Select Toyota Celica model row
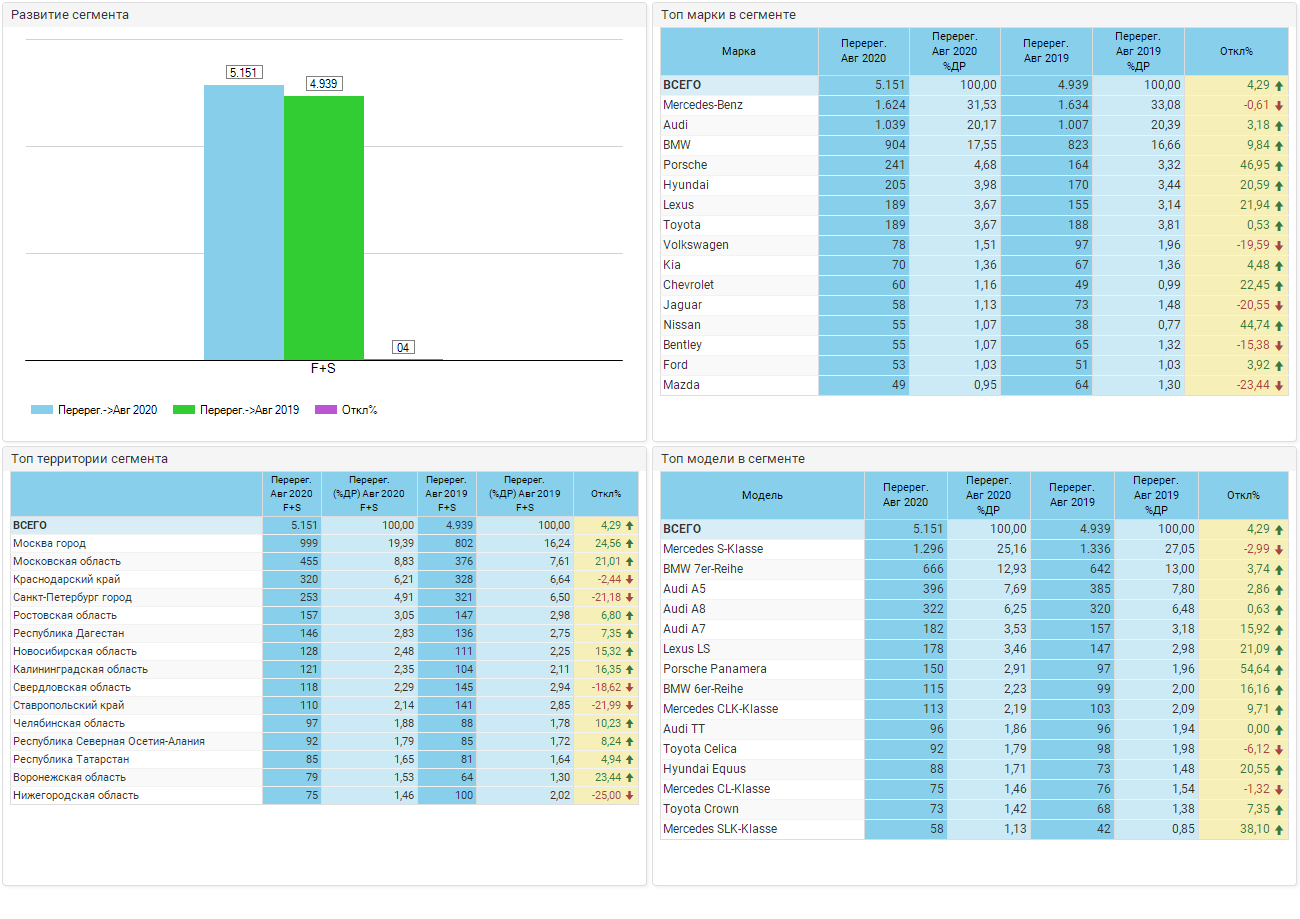 click(x=974, y=749)
